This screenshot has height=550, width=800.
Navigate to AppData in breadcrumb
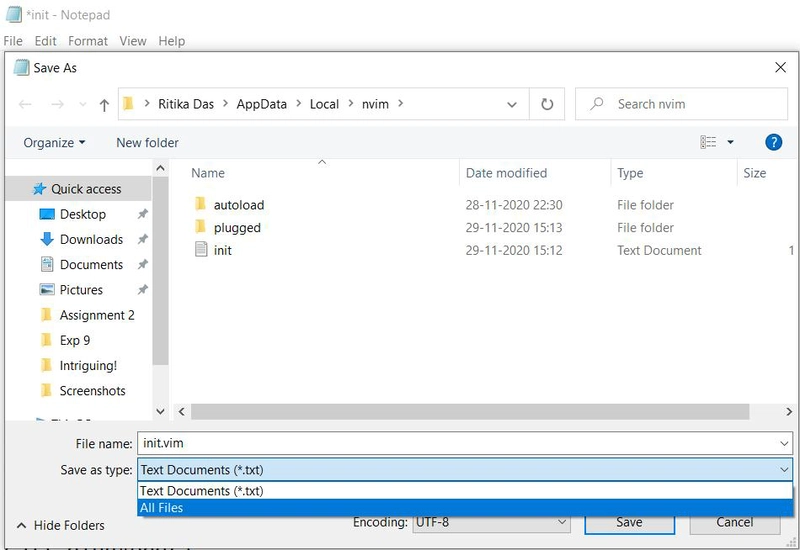(261, 104)
